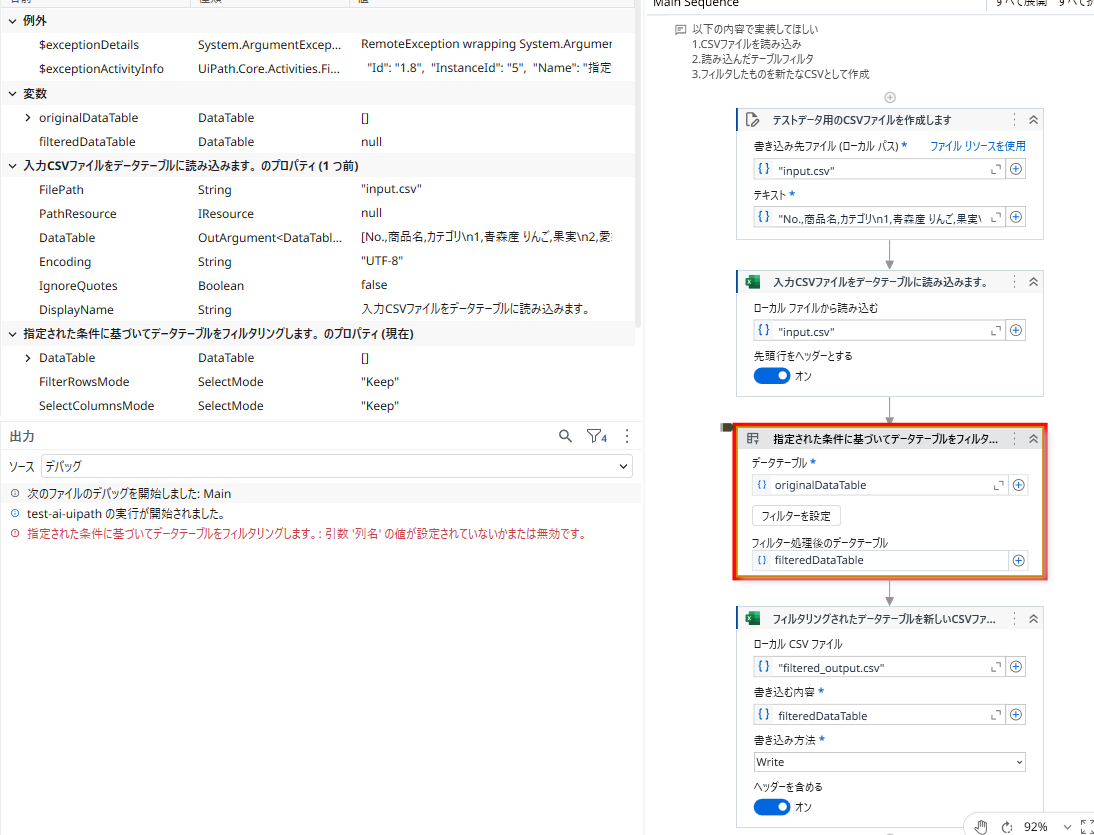Screen dimensions: 1094x835
Task: Select the Encoding "UTF-8" property row
Action: pos(317,262)
